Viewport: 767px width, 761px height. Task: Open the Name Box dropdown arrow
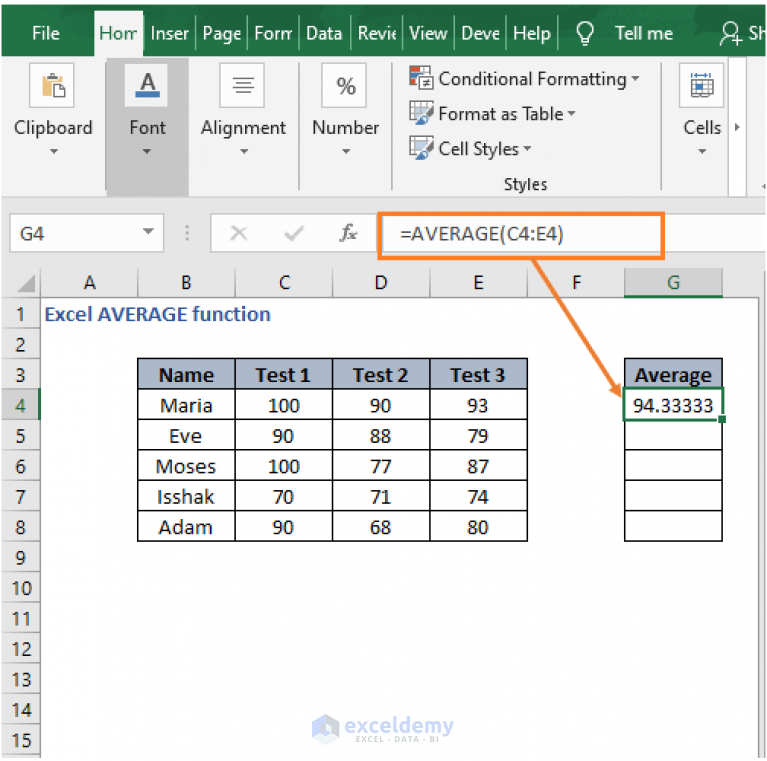coord(148,232)
